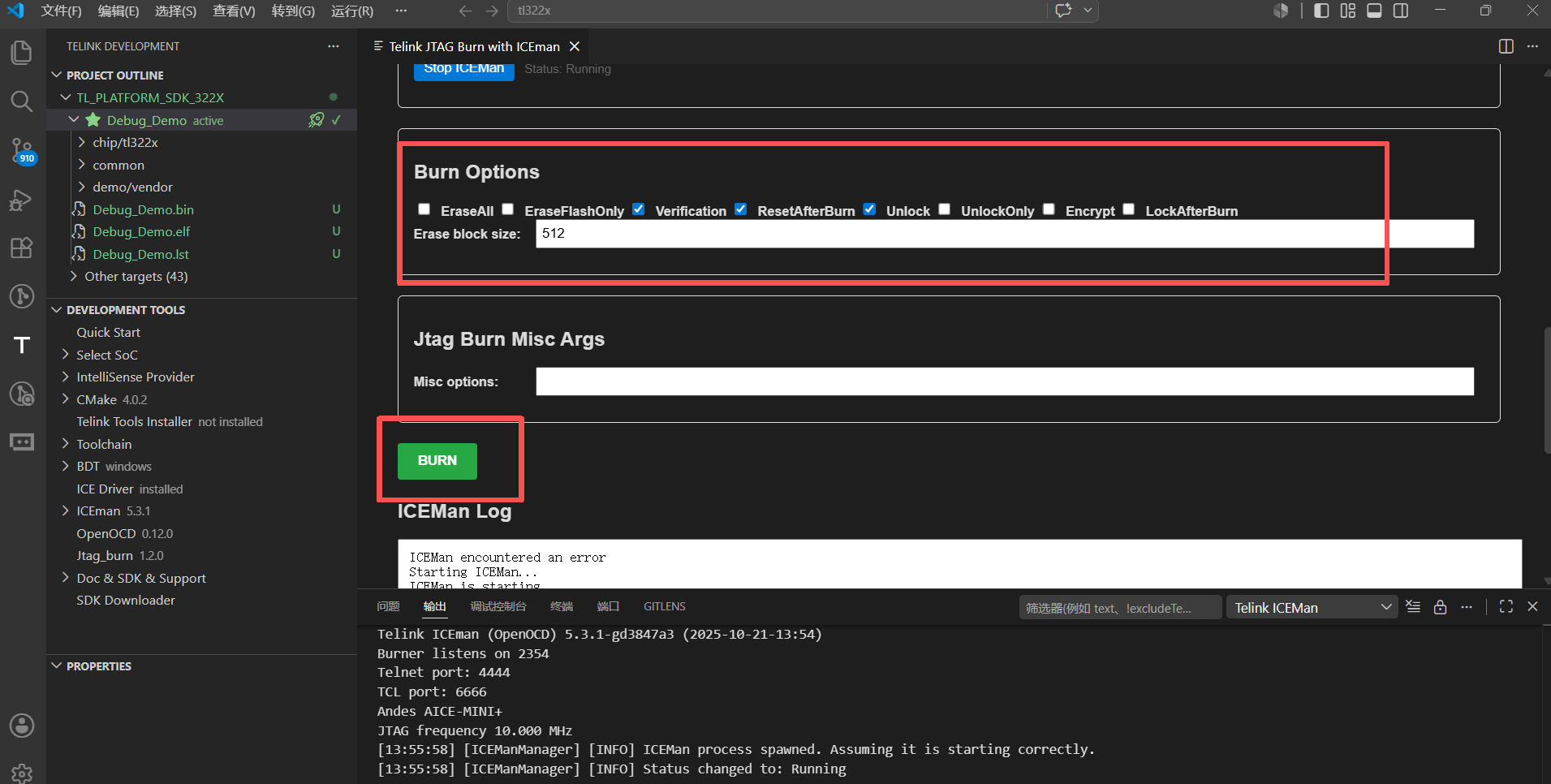Open Source Control view with 910 badge
This screenshot has width=1551, height=784.
[22, 150]
